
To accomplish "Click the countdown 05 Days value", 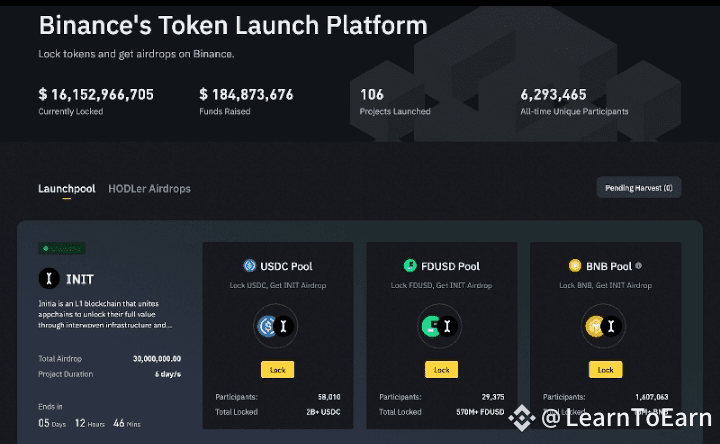I will tap(52, 423).
